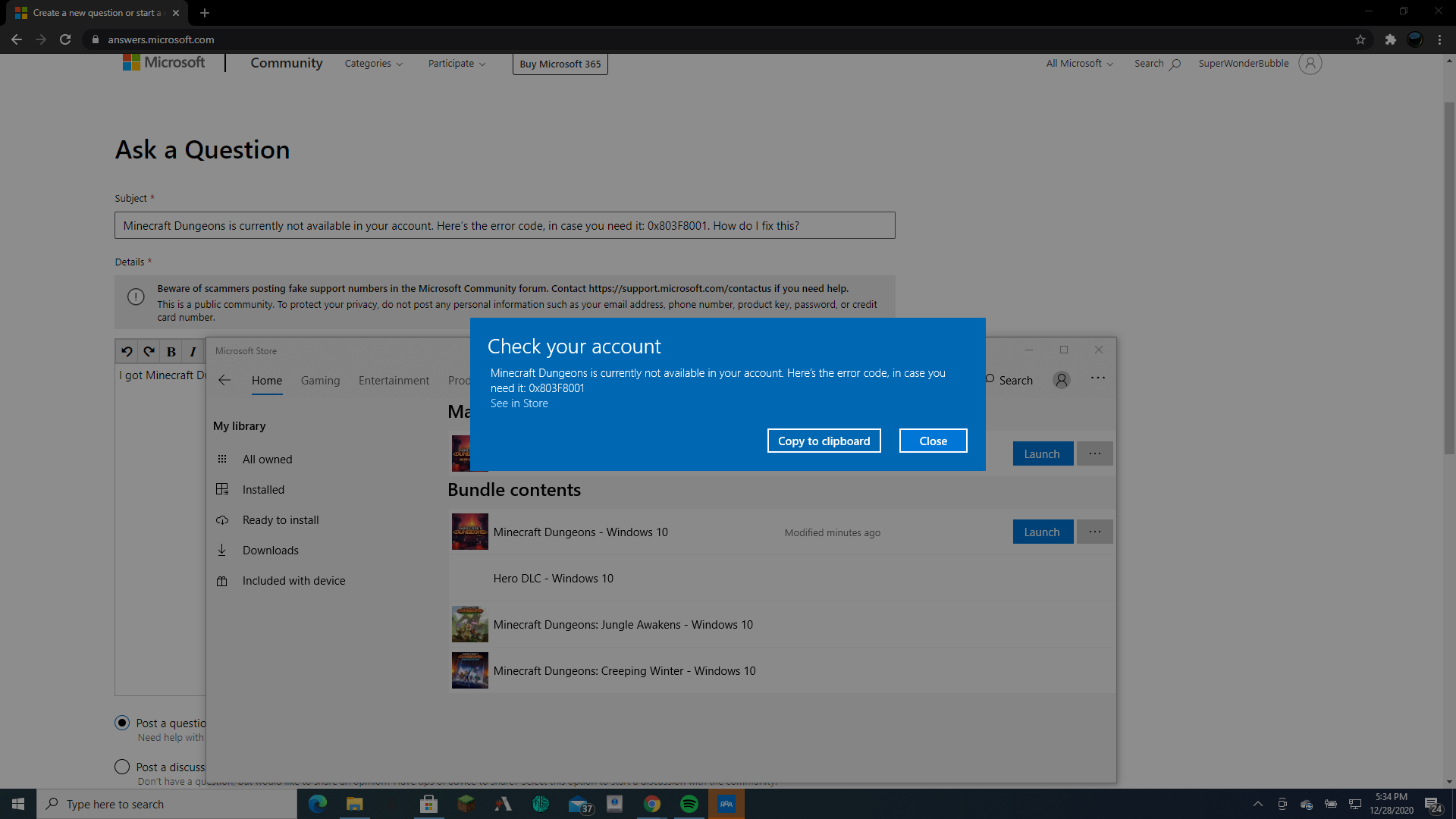The width and height of the screenshot is (1456, 819).
Task: Click the Included with device gift icon
Action: pyautogui.click(x=222, y=581)
